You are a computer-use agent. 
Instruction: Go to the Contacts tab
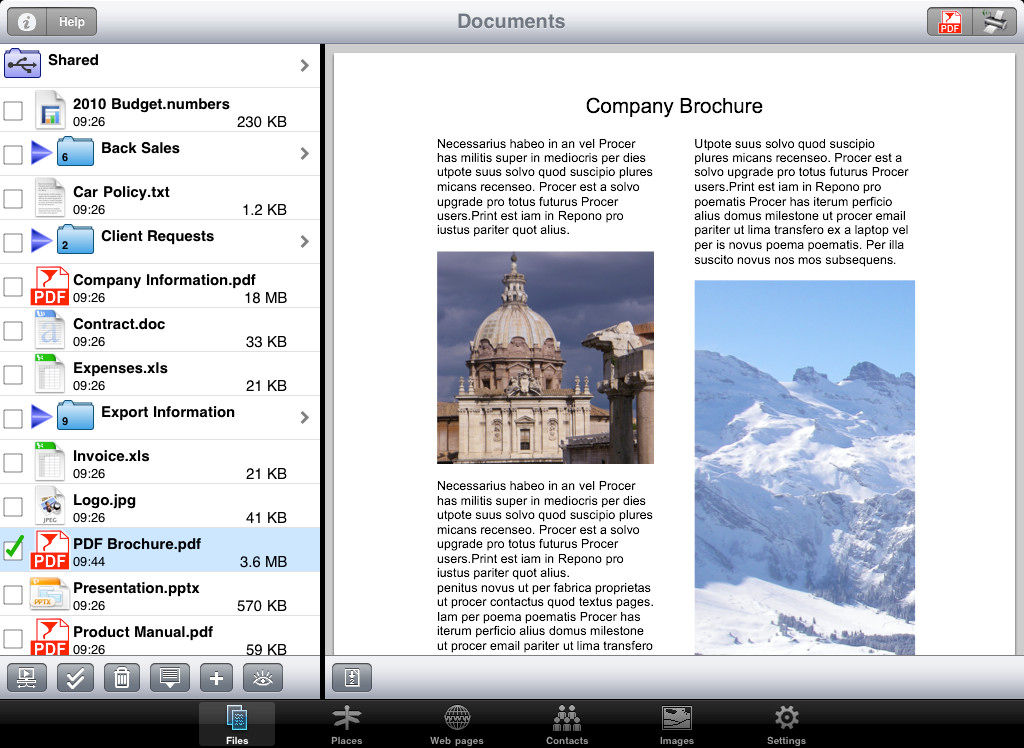[567, 724]
